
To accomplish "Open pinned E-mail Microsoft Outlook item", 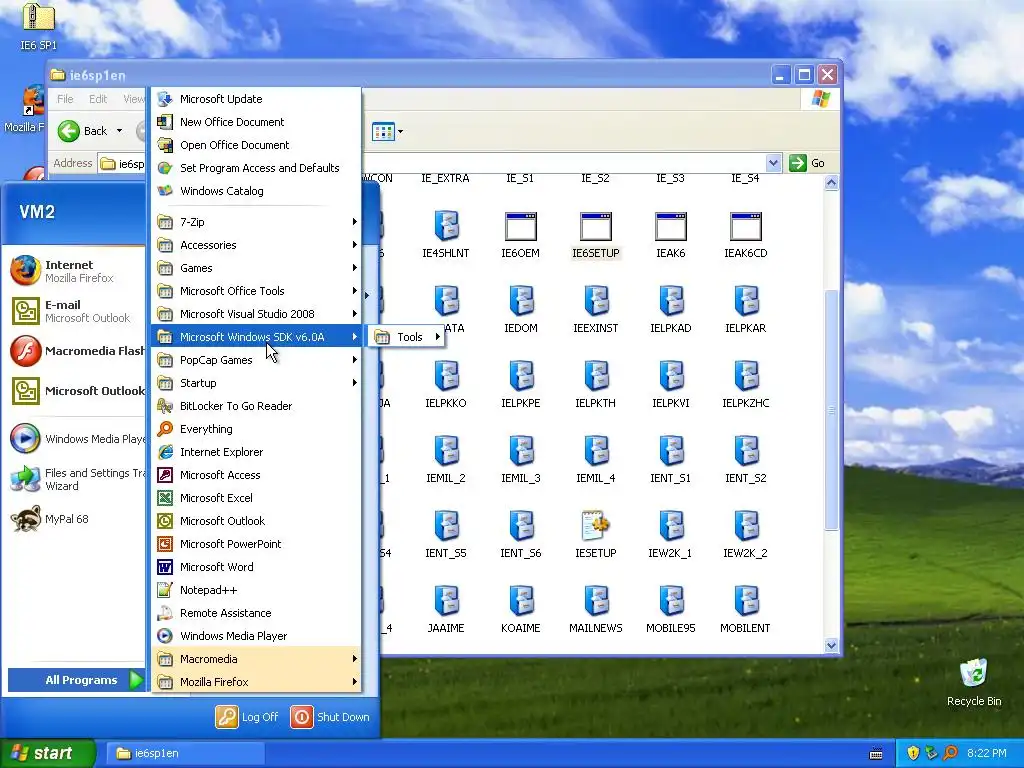I will tap(75, 311).
